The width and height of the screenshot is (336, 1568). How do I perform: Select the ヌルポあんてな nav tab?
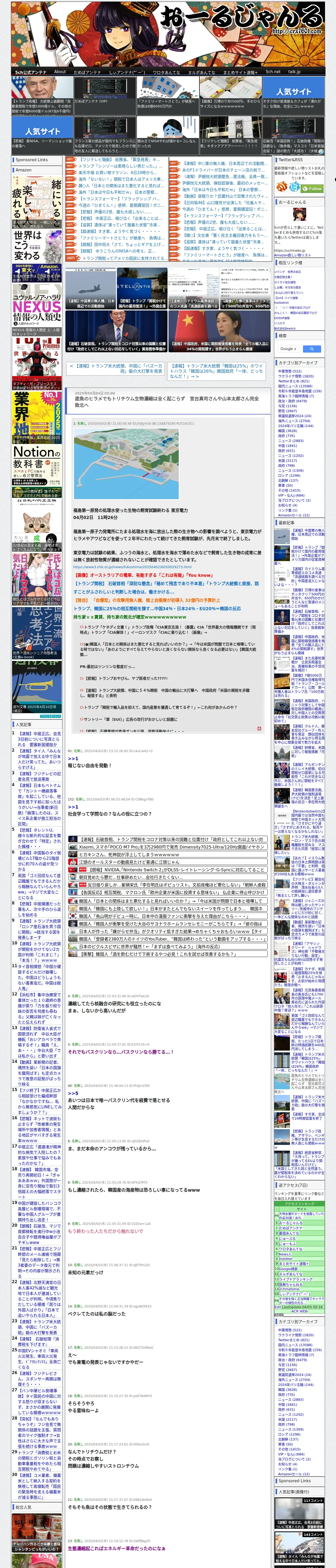click(x=201, y=72)
